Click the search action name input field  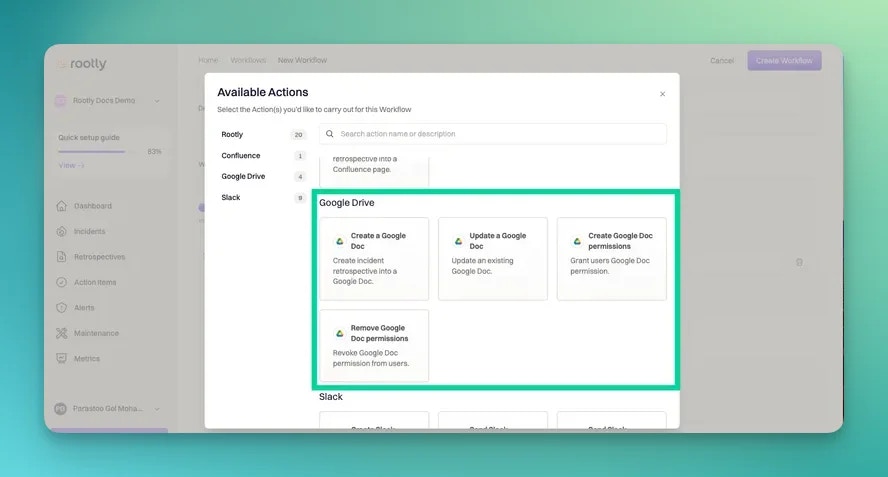click(x=493, y=134)
